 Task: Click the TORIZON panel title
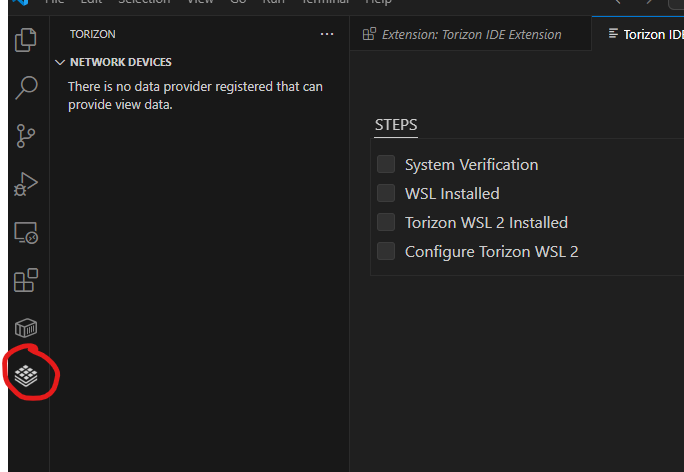[x=92, y=34]
